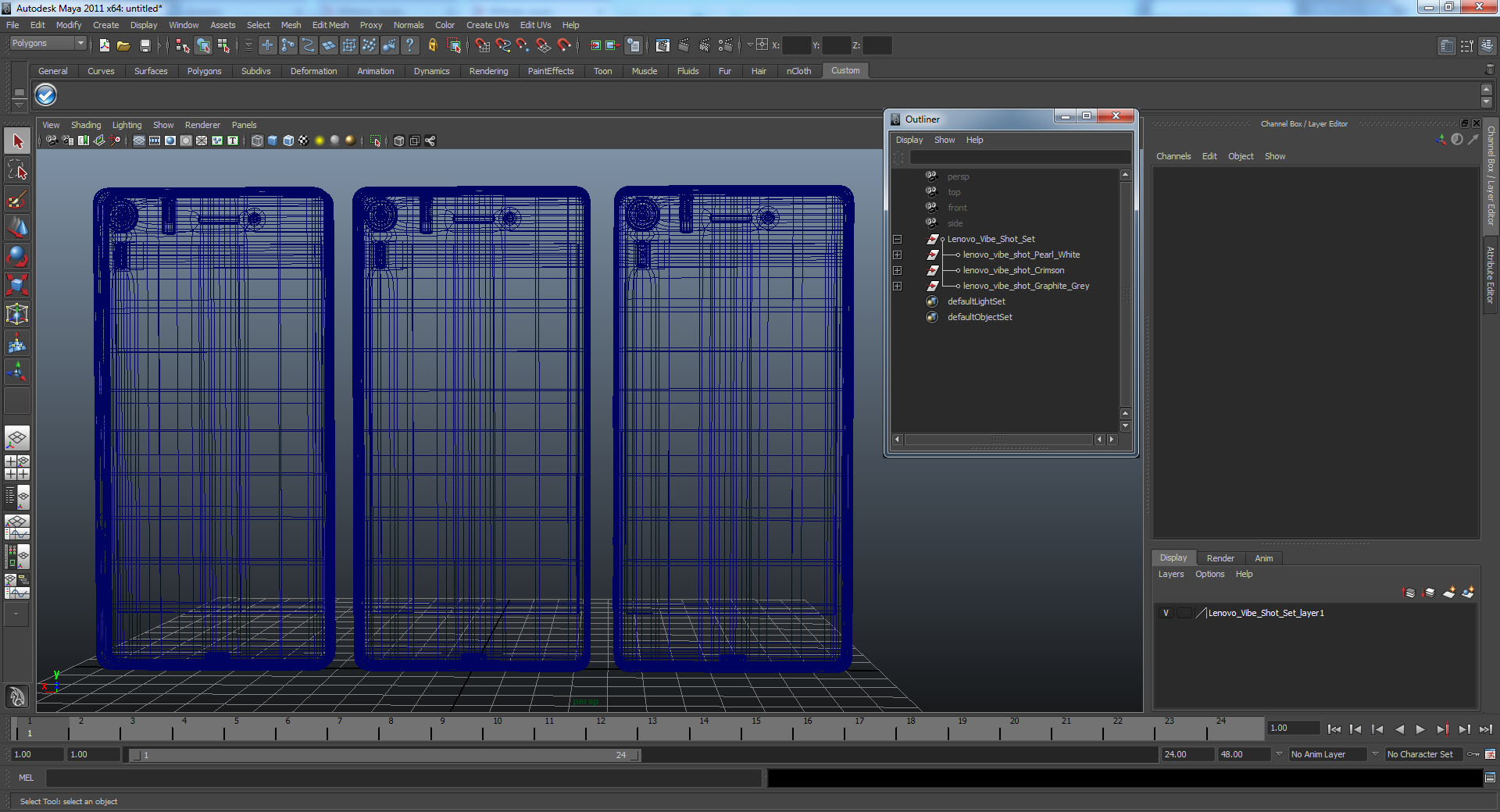Create new empty display layer icon
1500x812 pixels.
(1449, 593)
